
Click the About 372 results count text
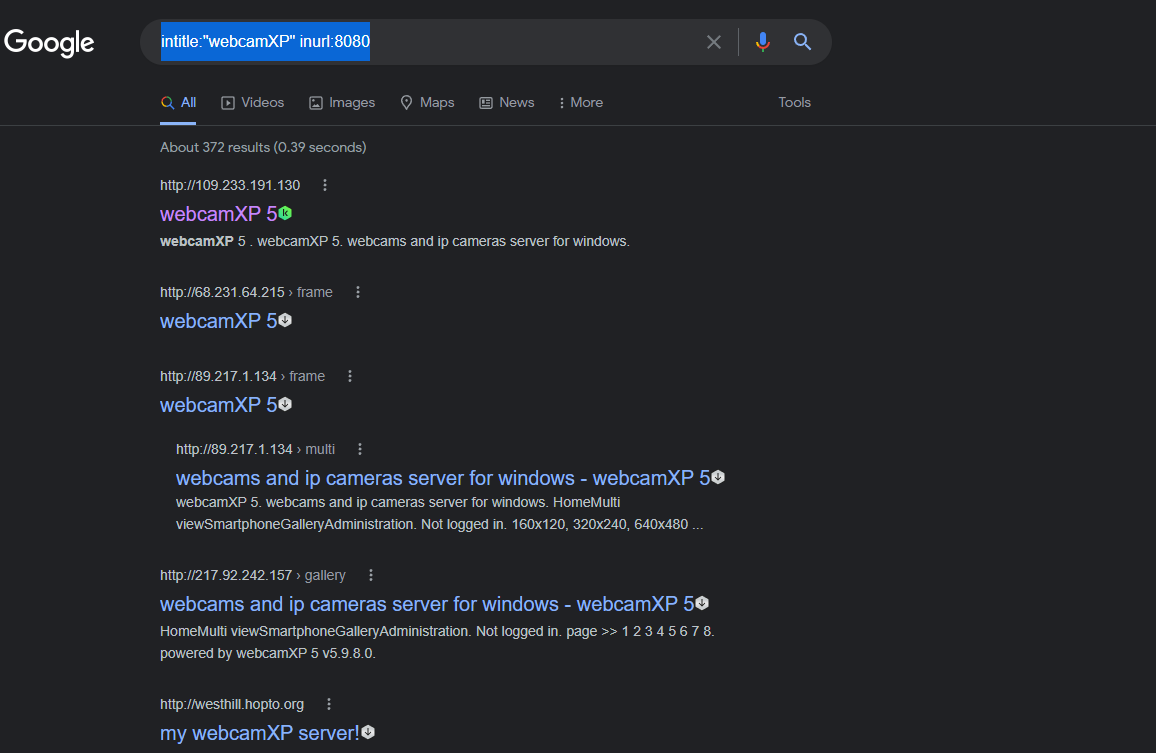tap(263, 148)
